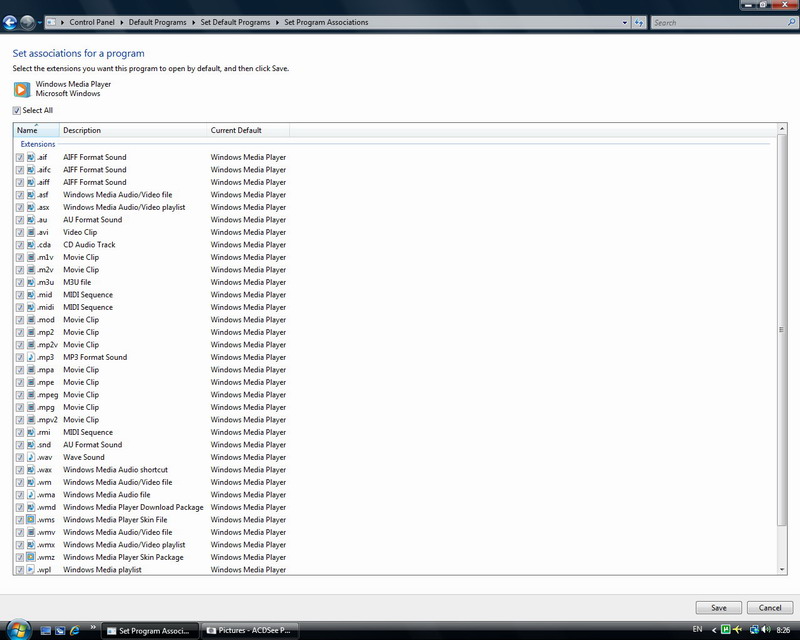Click the .avi file type icon
The height and width of the screenshot is (640, 800).
tap(31, 232)
